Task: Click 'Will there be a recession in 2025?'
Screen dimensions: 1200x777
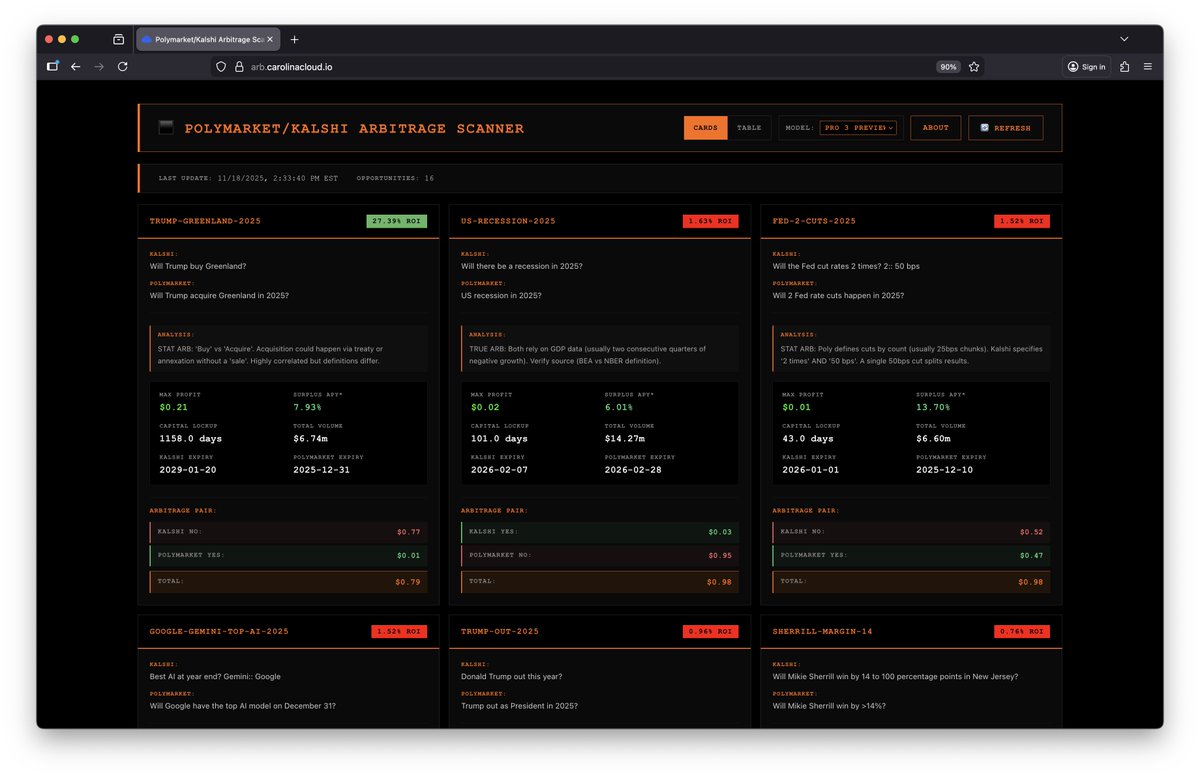Action: click(522, 266)
